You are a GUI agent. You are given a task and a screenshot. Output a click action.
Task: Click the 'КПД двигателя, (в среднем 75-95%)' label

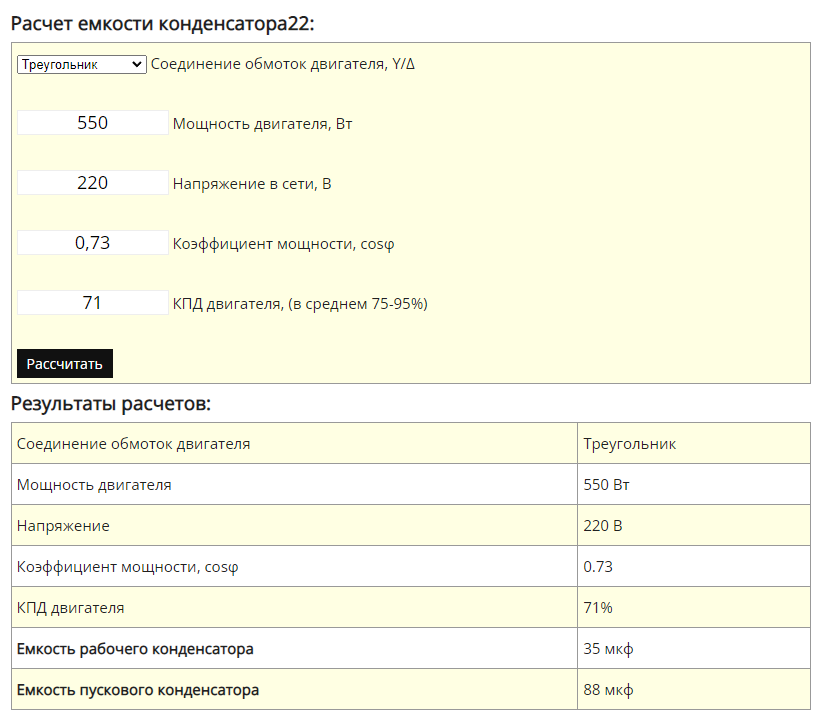tap(300, 304)
